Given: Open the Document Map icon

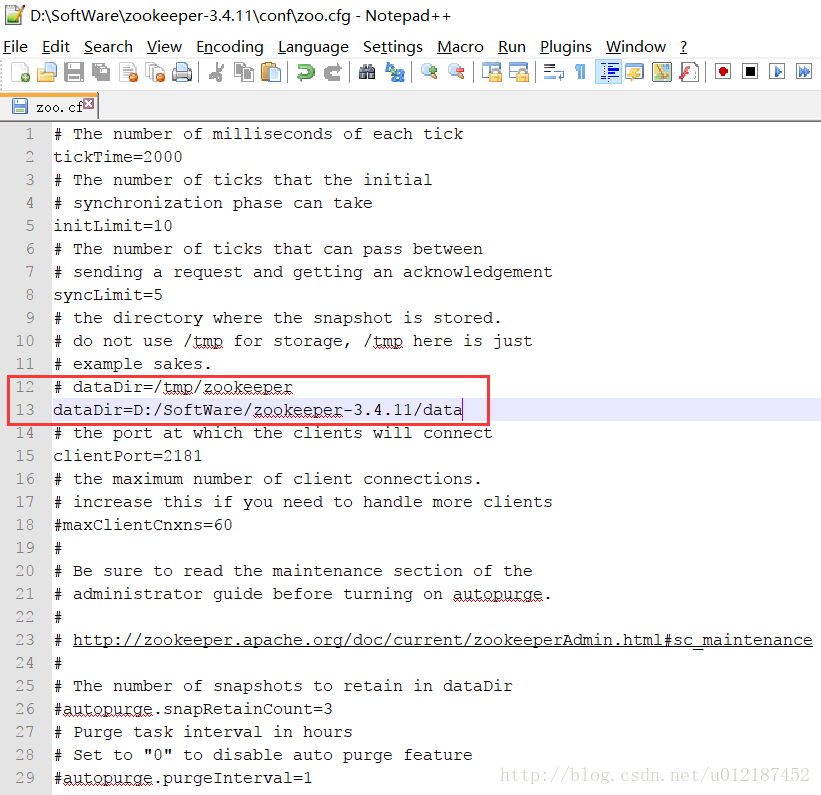Looking at the screenshot, I should [662, 72].
